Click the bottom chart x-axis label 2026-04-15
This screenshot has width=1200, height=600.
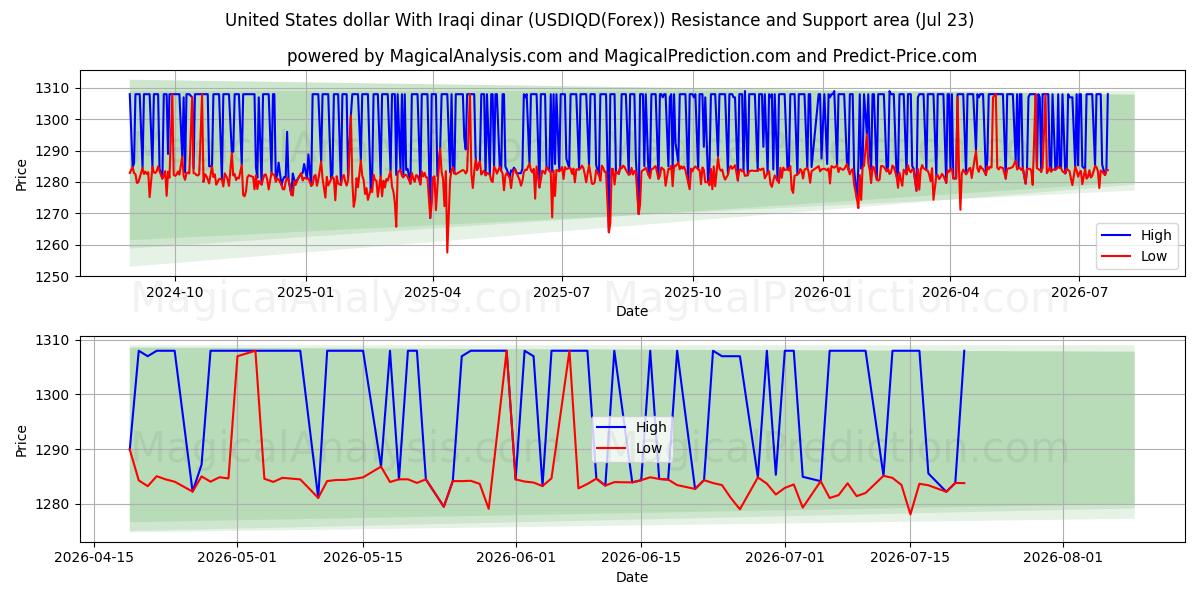coord(94,558)
